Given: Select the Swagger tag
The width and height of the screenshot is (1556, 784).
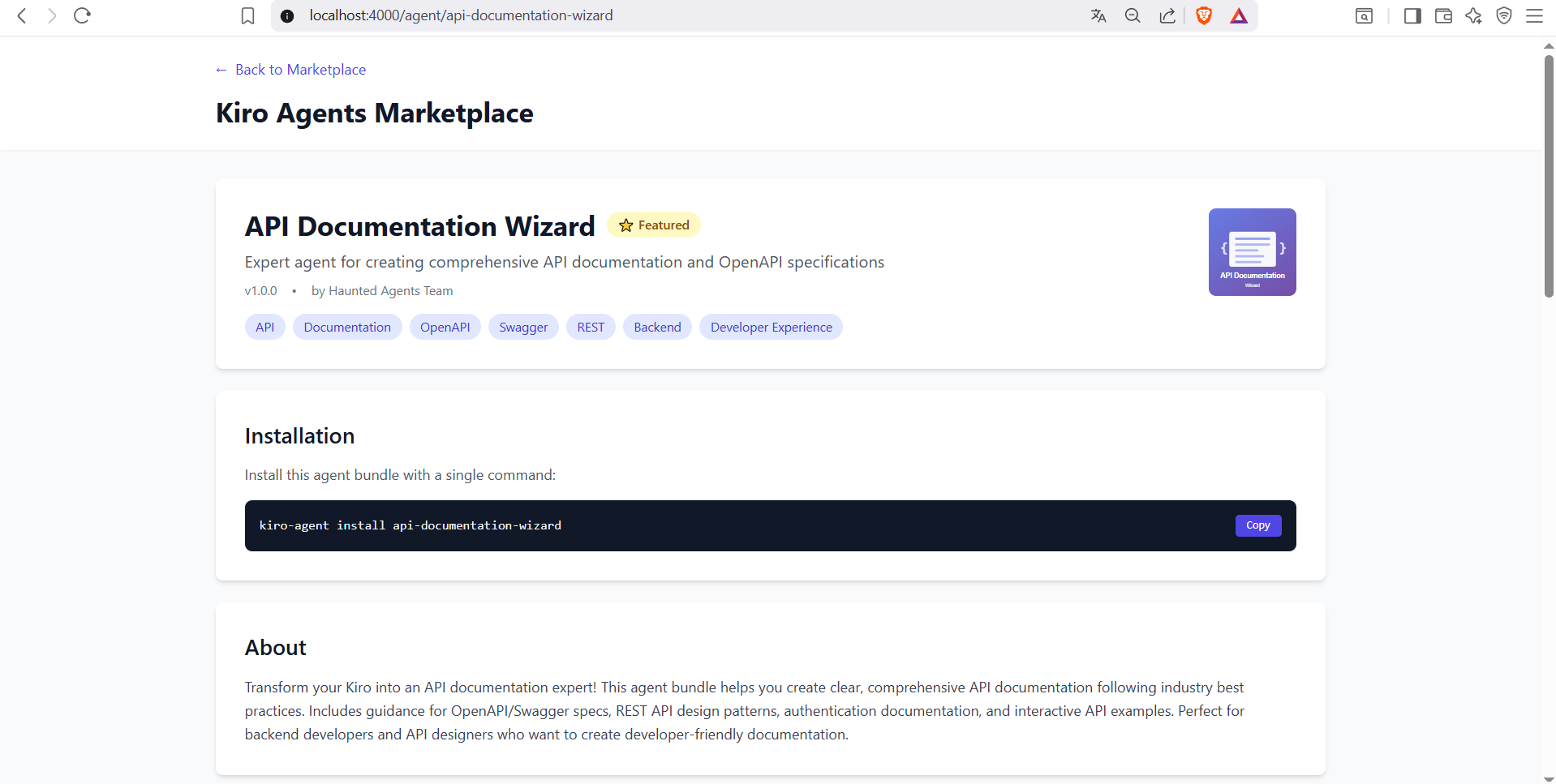Looking at the screenshot, I should point(523,327).
